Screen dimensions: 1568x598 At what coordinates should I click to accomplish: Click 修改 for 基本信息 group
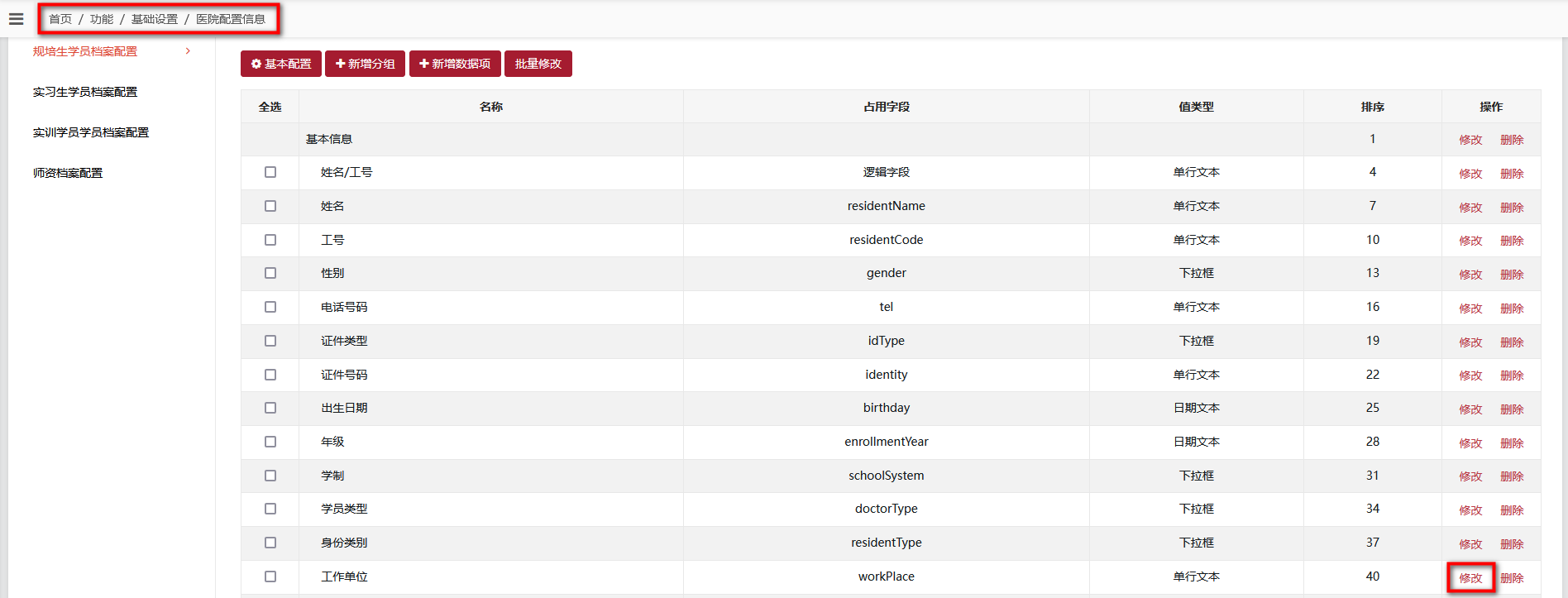[x=1470, y=140]
